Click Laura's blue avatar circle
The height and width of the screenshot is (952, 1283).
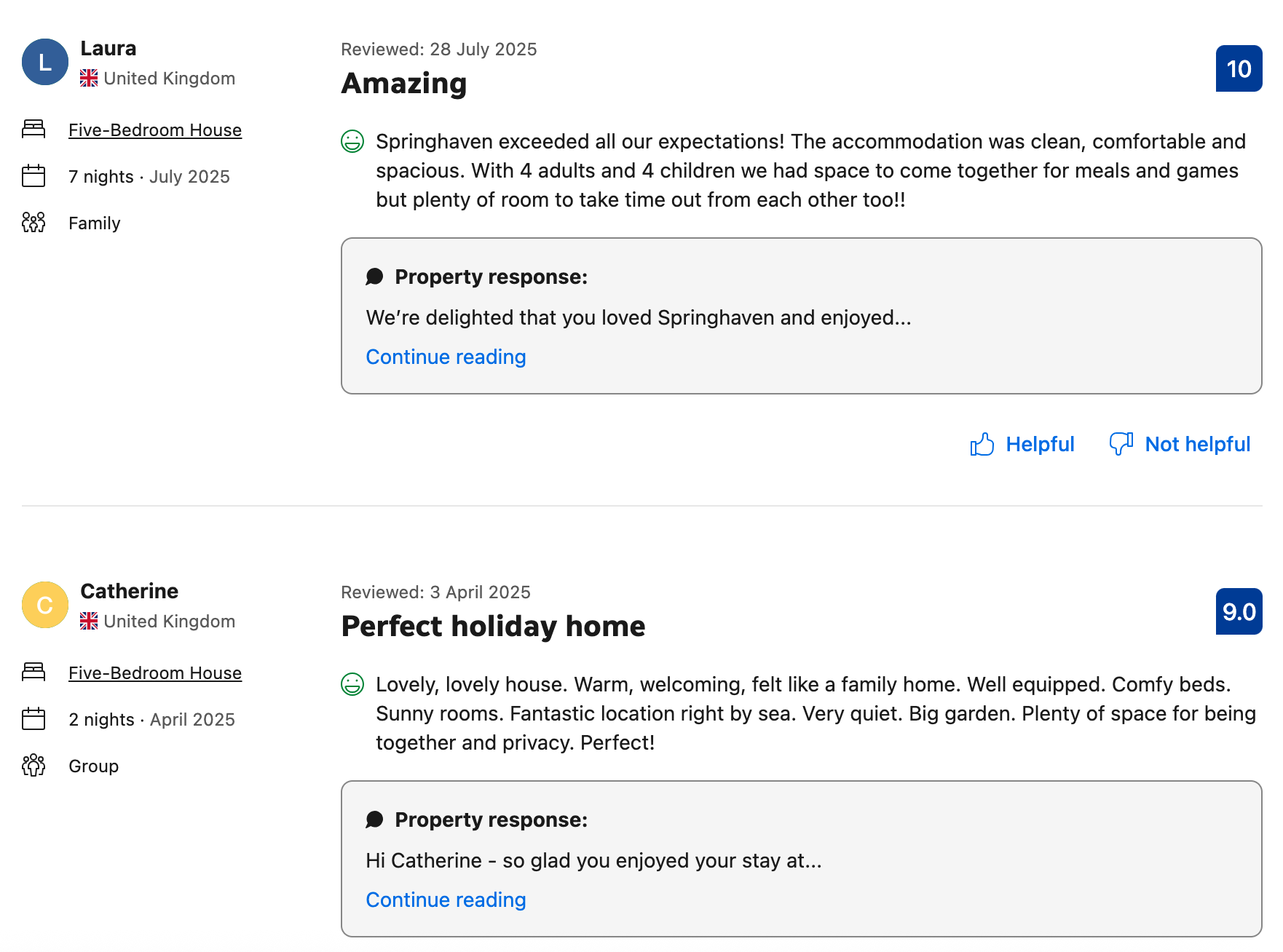[x=45, y=62]
